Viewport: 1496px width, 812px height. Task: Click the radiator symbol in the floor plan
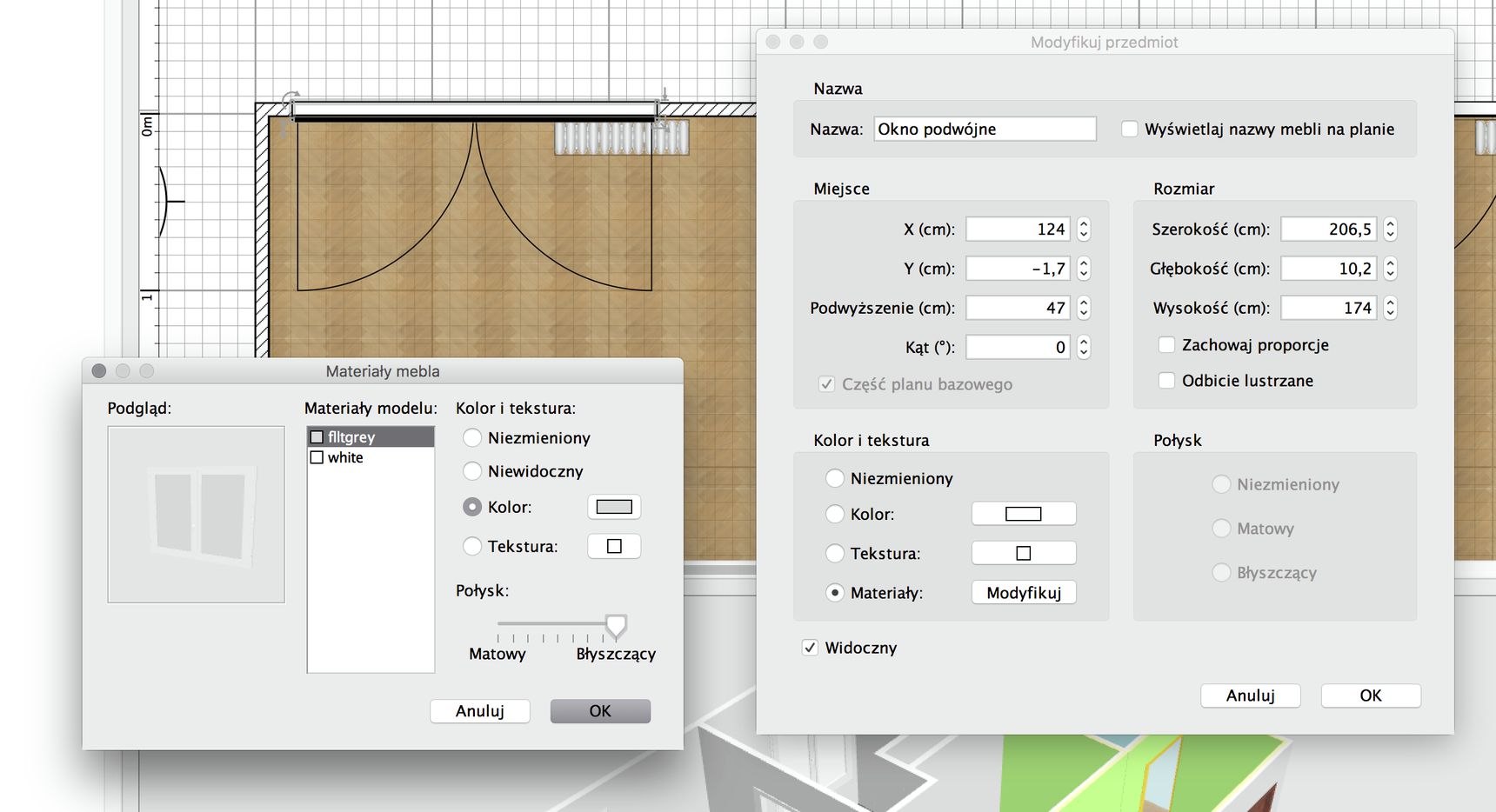click(x=622, y=138)
